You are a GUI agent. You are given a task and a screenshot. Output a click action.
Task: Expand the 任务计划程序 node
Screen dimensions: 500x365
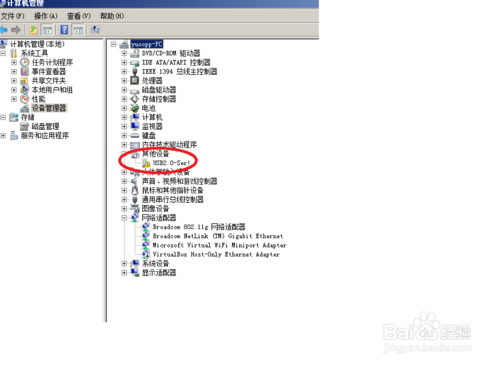(x=14, y=62)
